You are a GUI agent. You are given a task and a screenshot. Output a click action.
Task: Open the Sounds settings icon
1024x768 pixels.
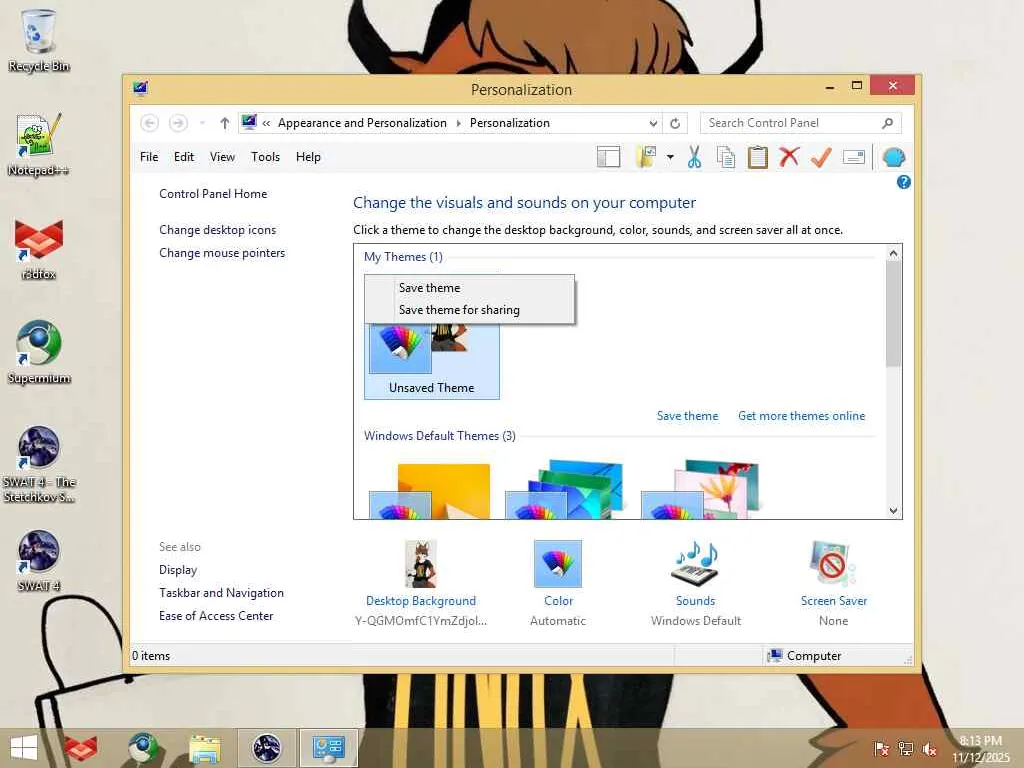tap(696, 564)
